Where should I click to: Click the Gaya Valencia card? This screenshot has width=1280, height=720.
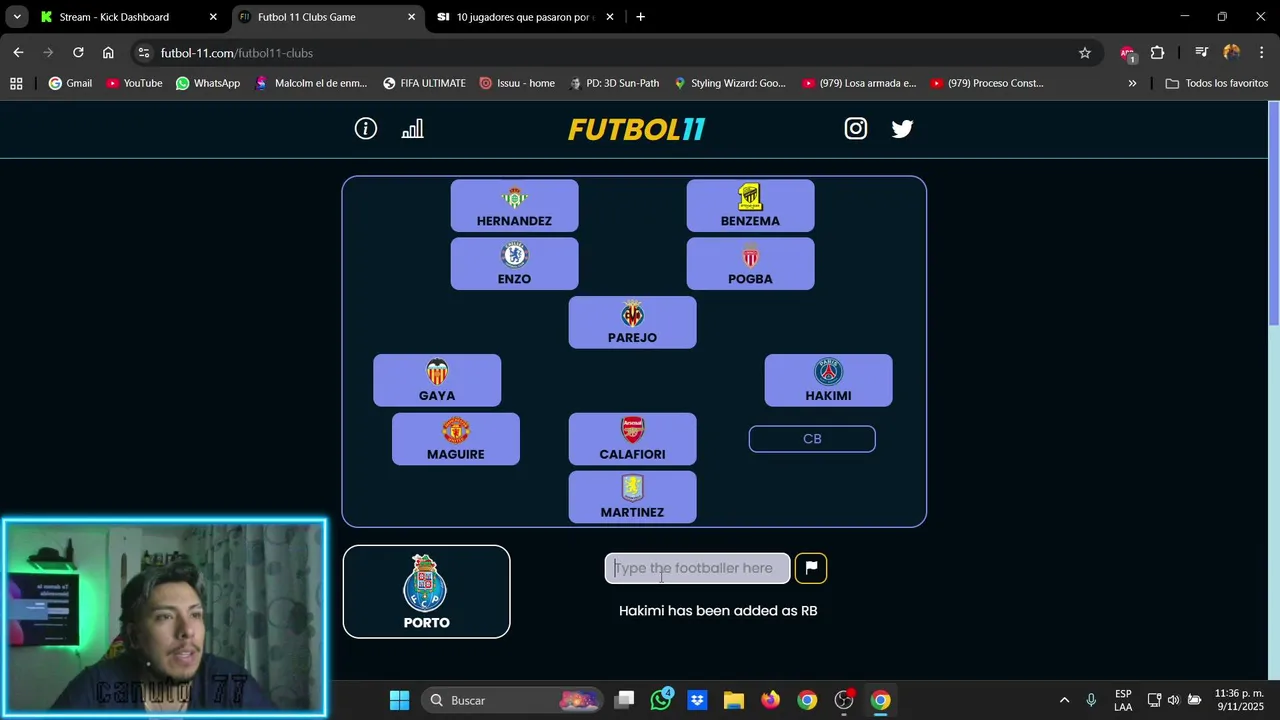coord(437,380)
